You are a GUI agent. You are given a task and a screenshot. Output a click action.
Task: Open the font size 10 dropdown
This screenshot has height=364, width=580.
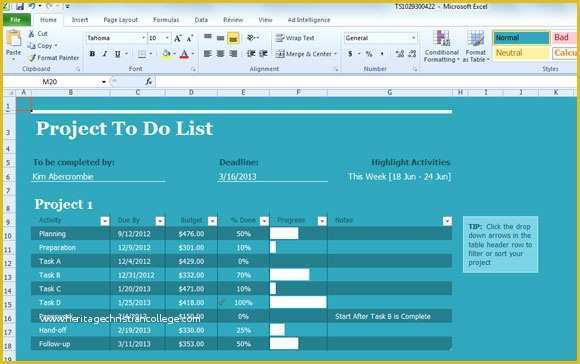tap(167, 38)
